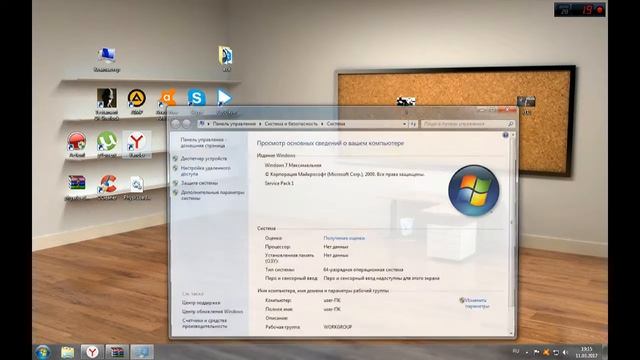Click the Control Panel search field

[x=468, y=124]
